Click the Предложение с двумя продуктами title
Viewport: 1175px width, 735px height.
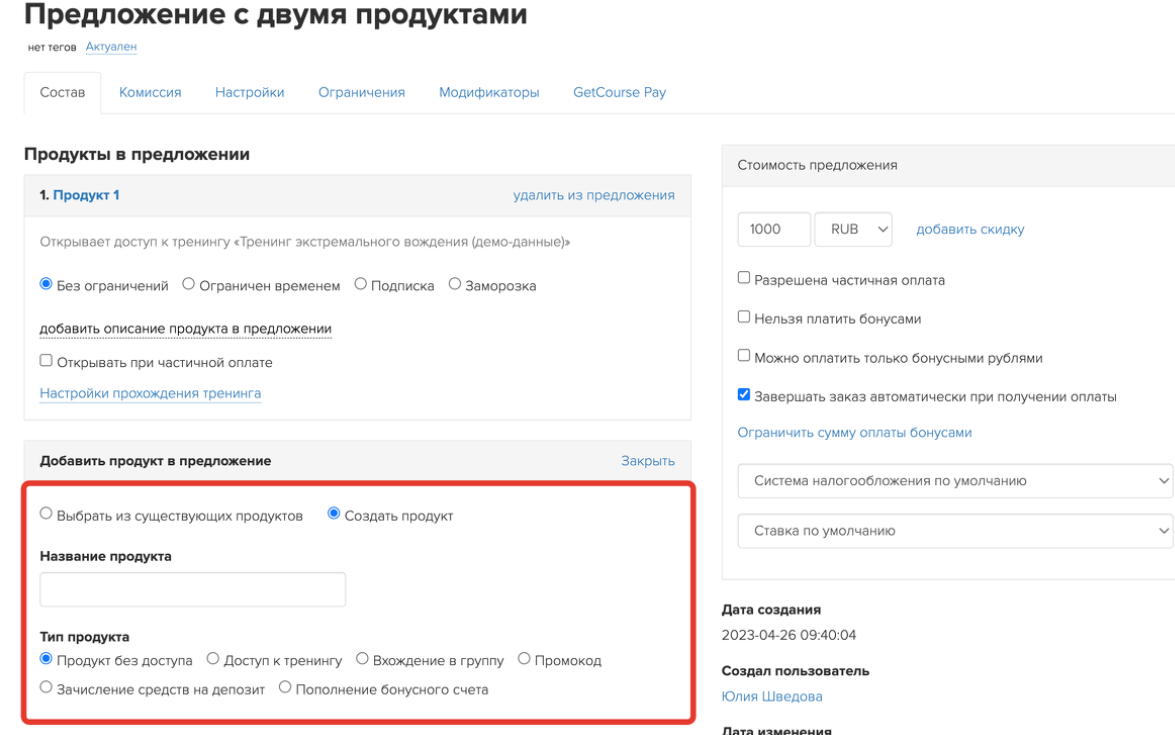pos(276,14)
